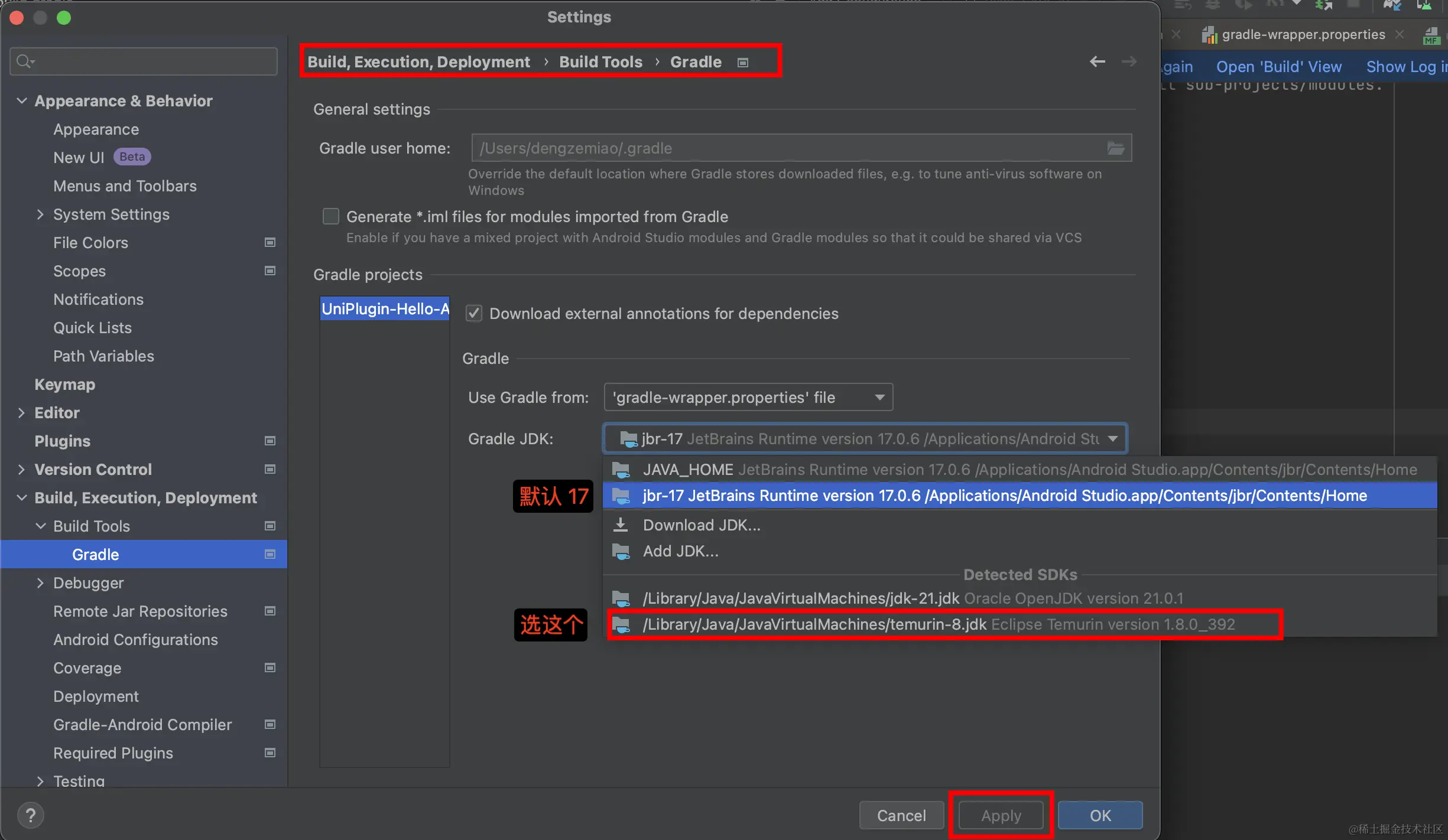Collapse the Appearance & Behavior section
This screenshot has height=840, width=1448.
(21, 101)
